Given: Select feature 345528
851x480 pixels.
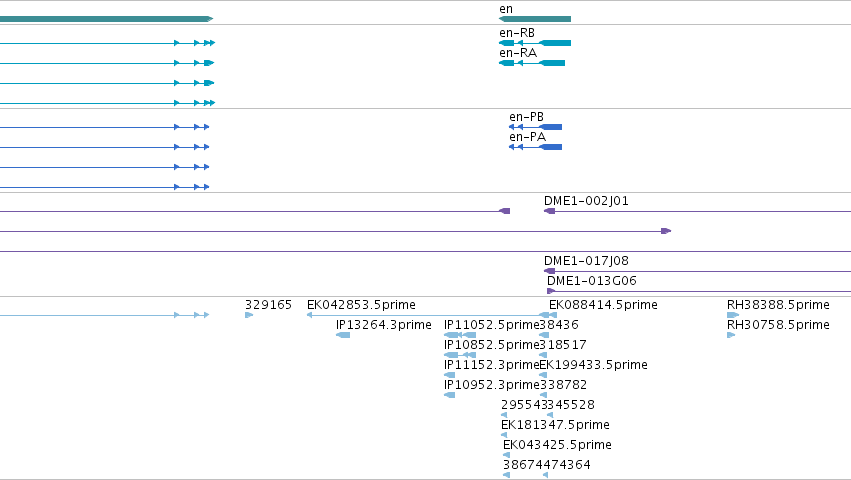Looking at the screenshot, I should (550, 415).
